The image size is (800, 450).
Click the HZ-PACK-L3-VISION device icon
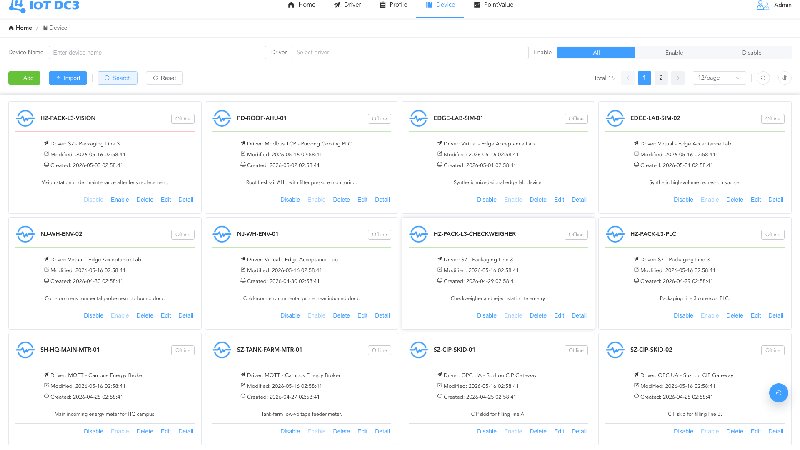click(x=25, y=118)
